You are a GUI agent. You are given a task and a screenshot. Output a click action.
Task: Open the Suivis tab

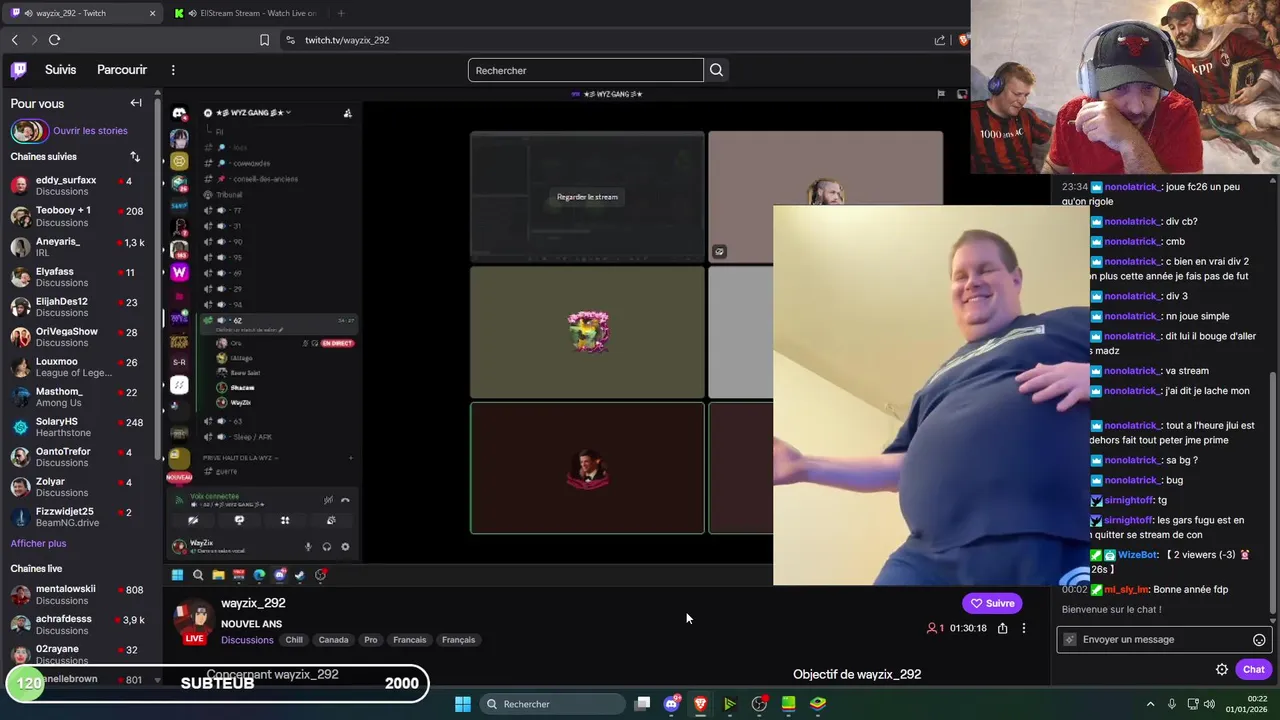[x=60, y=70]
